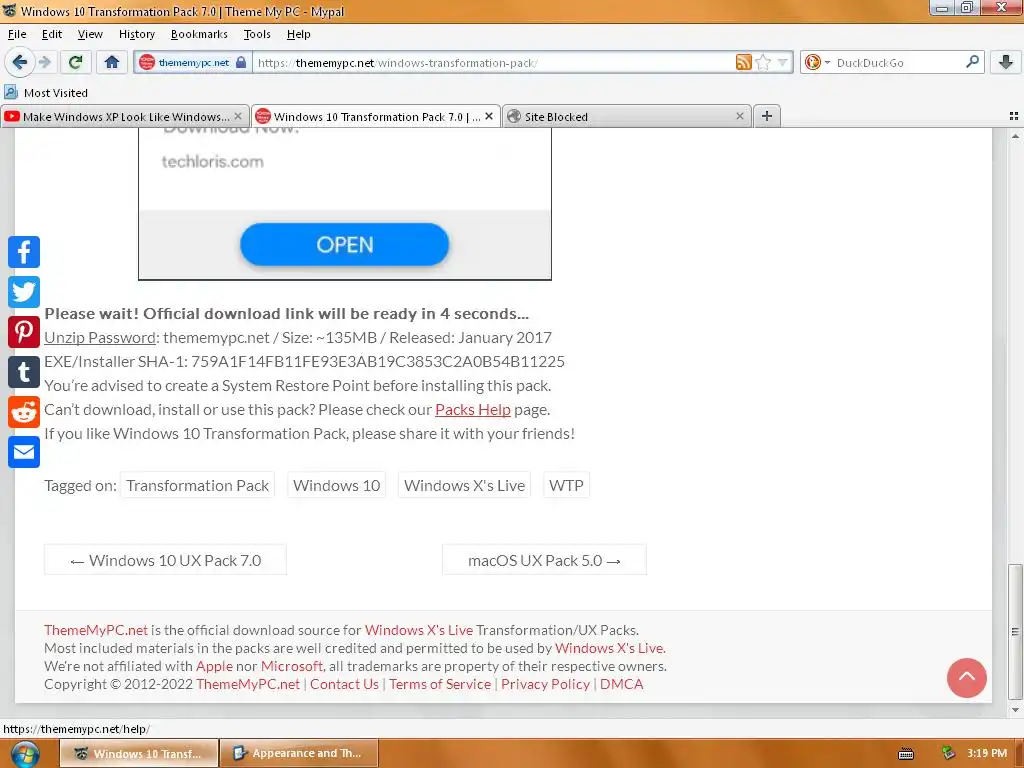
Task: Click the scrollbar down arrow
Action: click(x=1015, y=710)
